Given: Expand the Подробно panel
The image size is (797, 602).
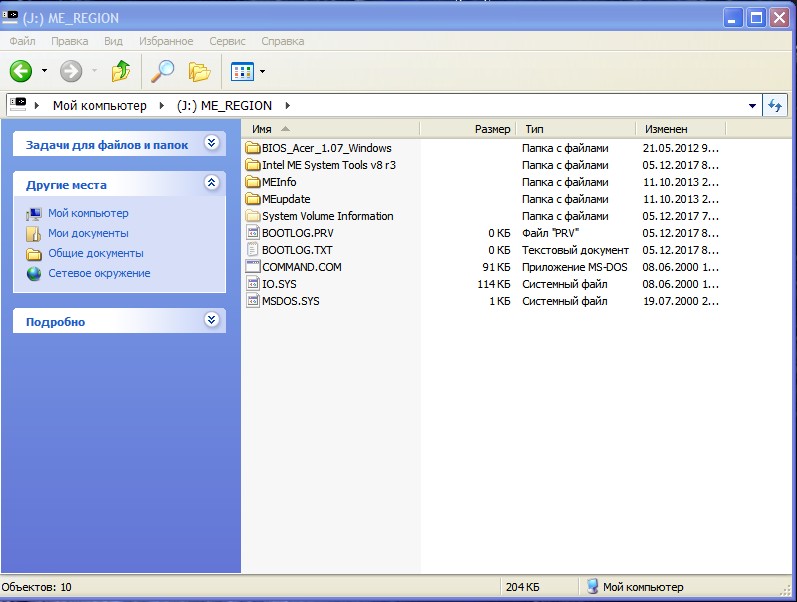Looking at the screenshot, I should (212, 319).
